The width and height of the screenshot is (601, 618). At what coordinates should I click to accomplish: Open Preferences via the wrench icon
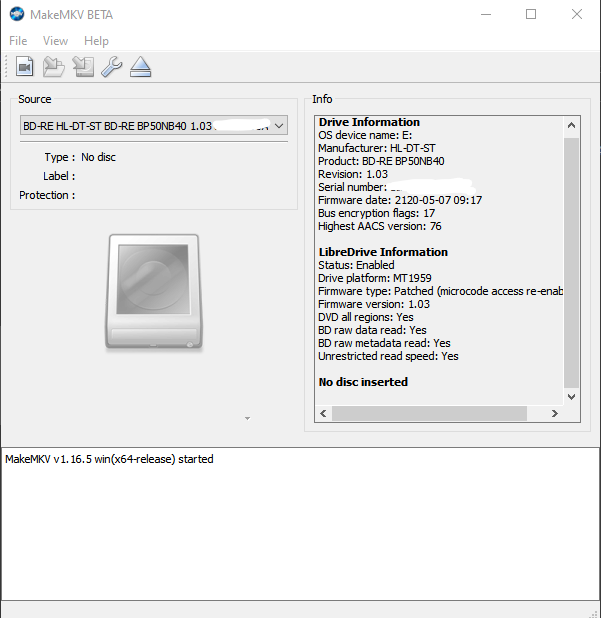(112, 68)
